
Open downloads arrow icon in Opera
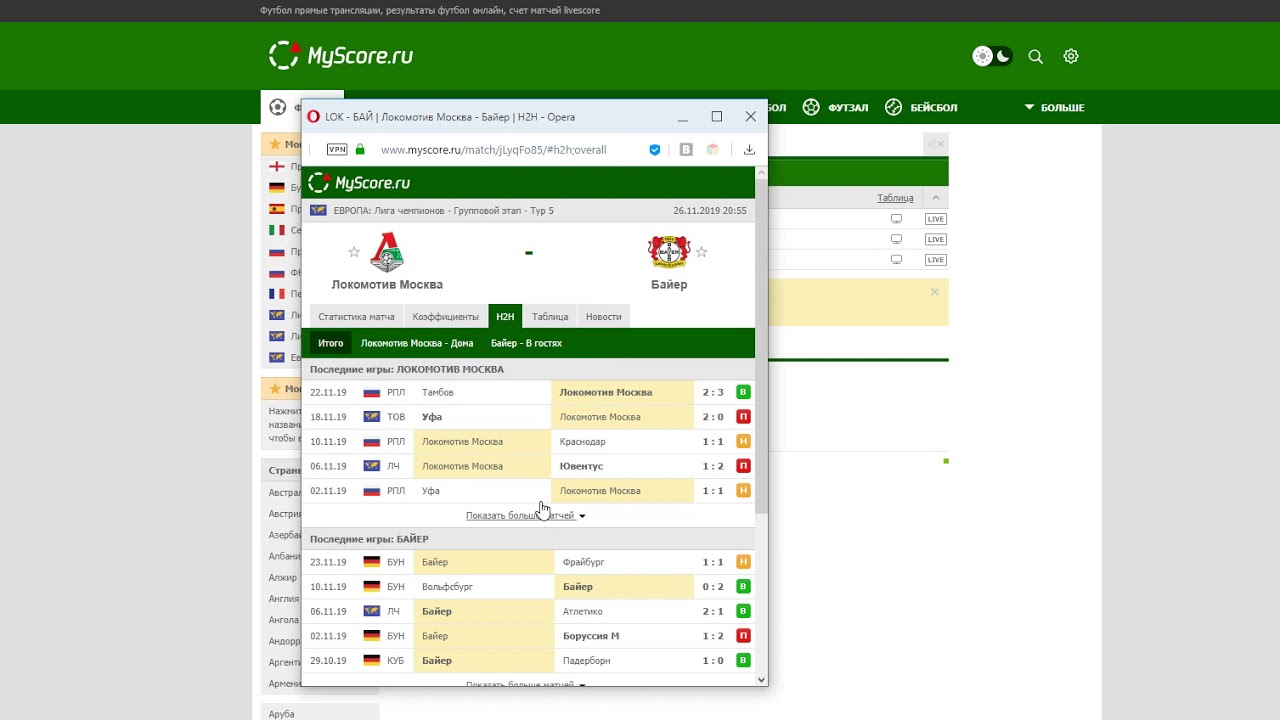749,150
